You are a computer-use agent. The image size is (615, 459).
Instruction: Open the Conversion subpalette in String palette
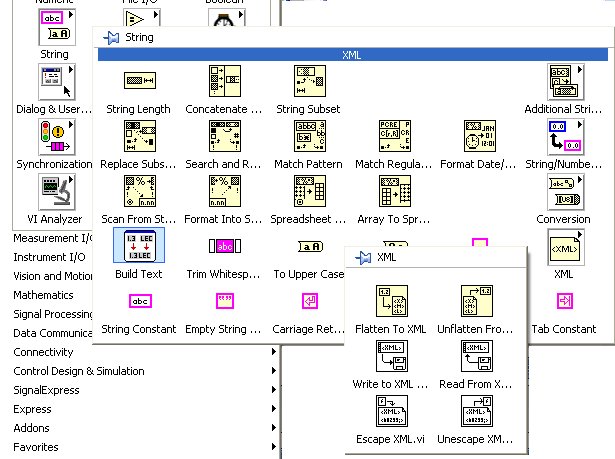pos(566,191)
